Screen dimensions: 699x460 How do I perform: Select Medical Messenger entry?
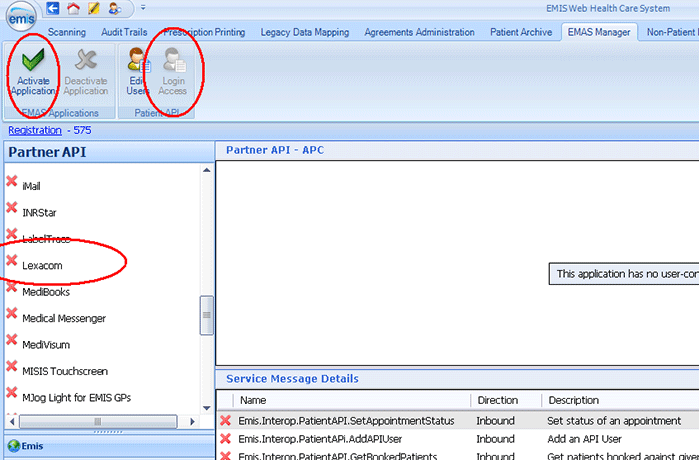pyautogui.click(x=64, y=318)
